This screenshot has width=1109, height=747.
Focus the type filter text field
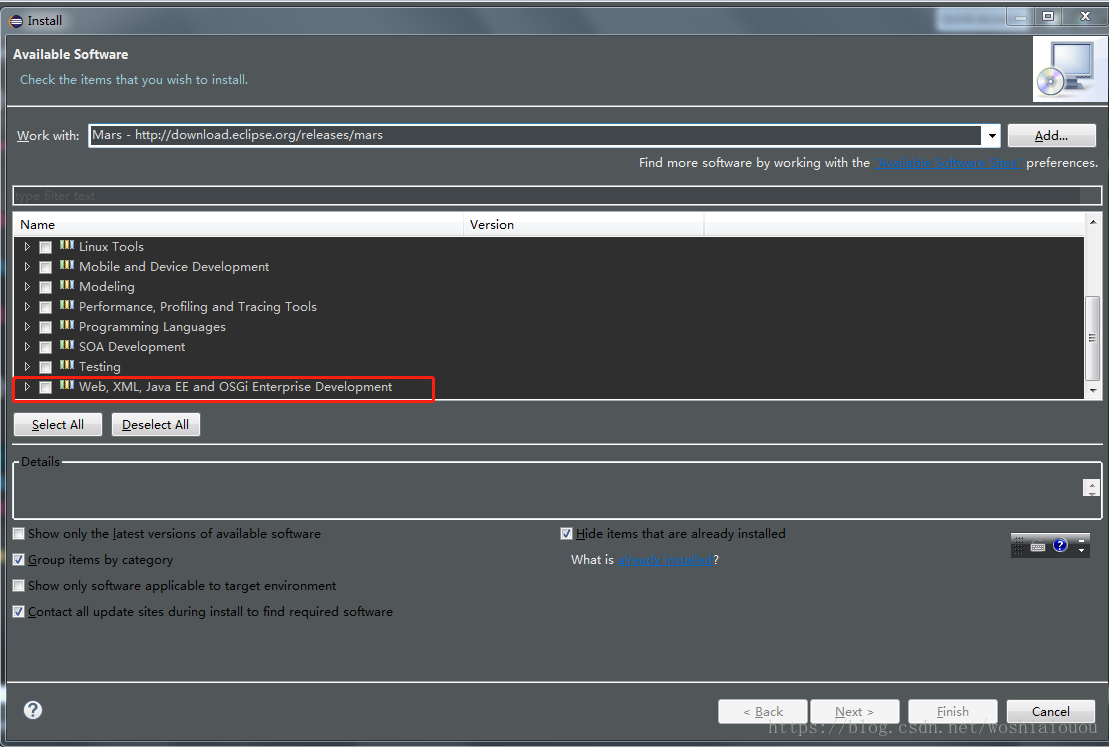point(557,195)
